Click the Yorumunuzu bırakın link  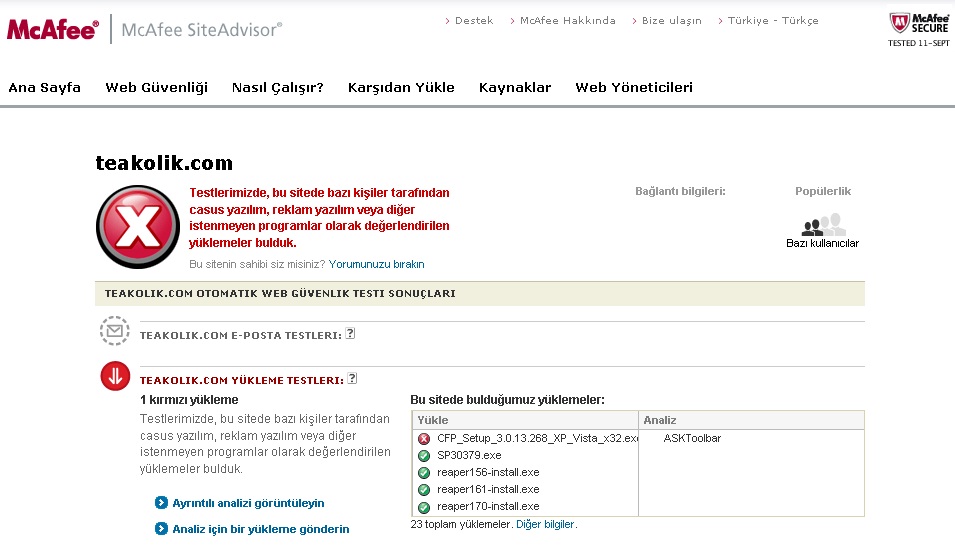(376, 264)
